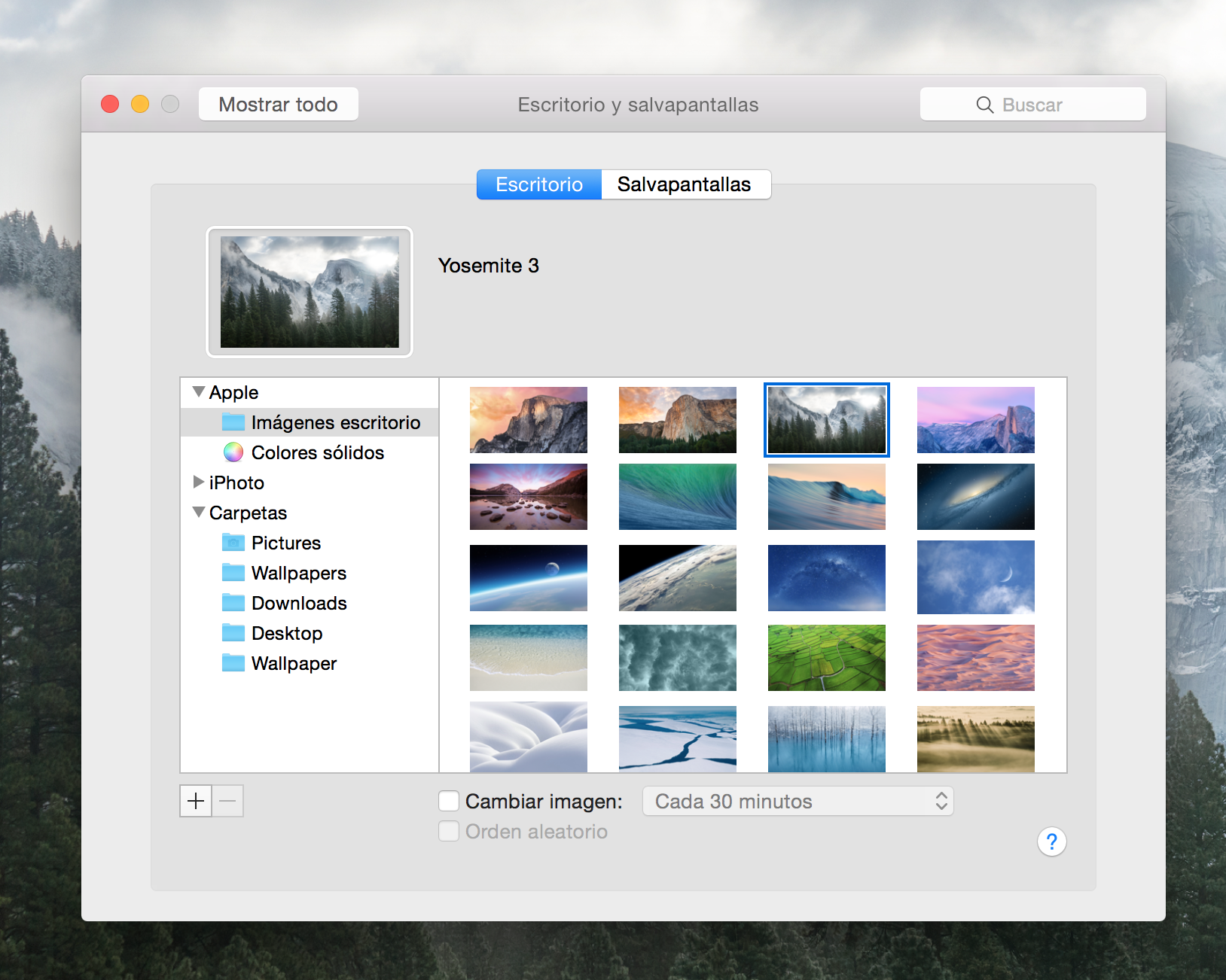Click the Mostrar todo button
This screenshot has width=1226, height=980.
pos(278,105)
